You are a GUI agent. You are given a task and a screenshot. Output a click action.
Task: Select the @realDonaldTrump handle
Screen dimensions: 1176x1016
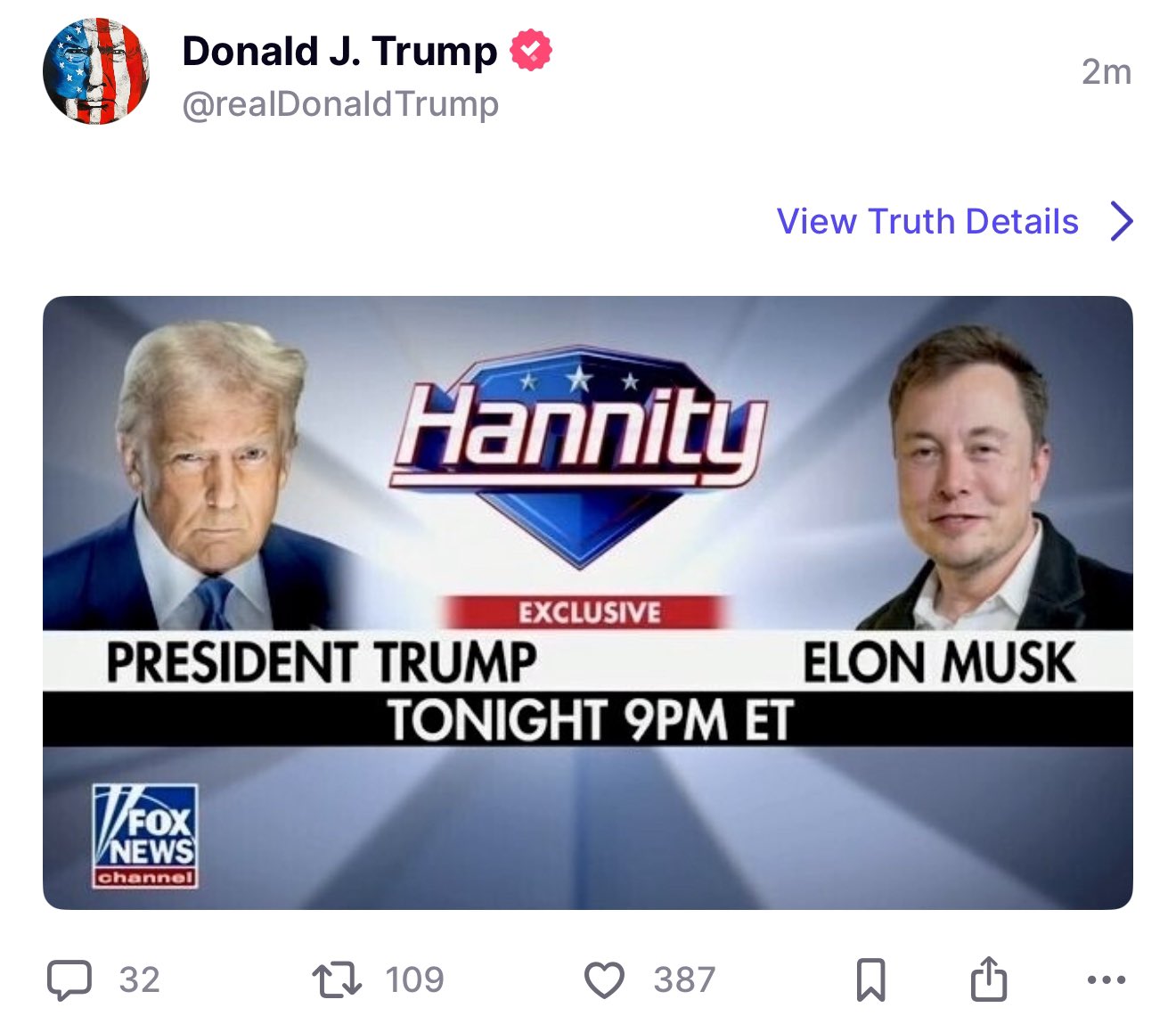pyautogui.click(x=340, y=104)
